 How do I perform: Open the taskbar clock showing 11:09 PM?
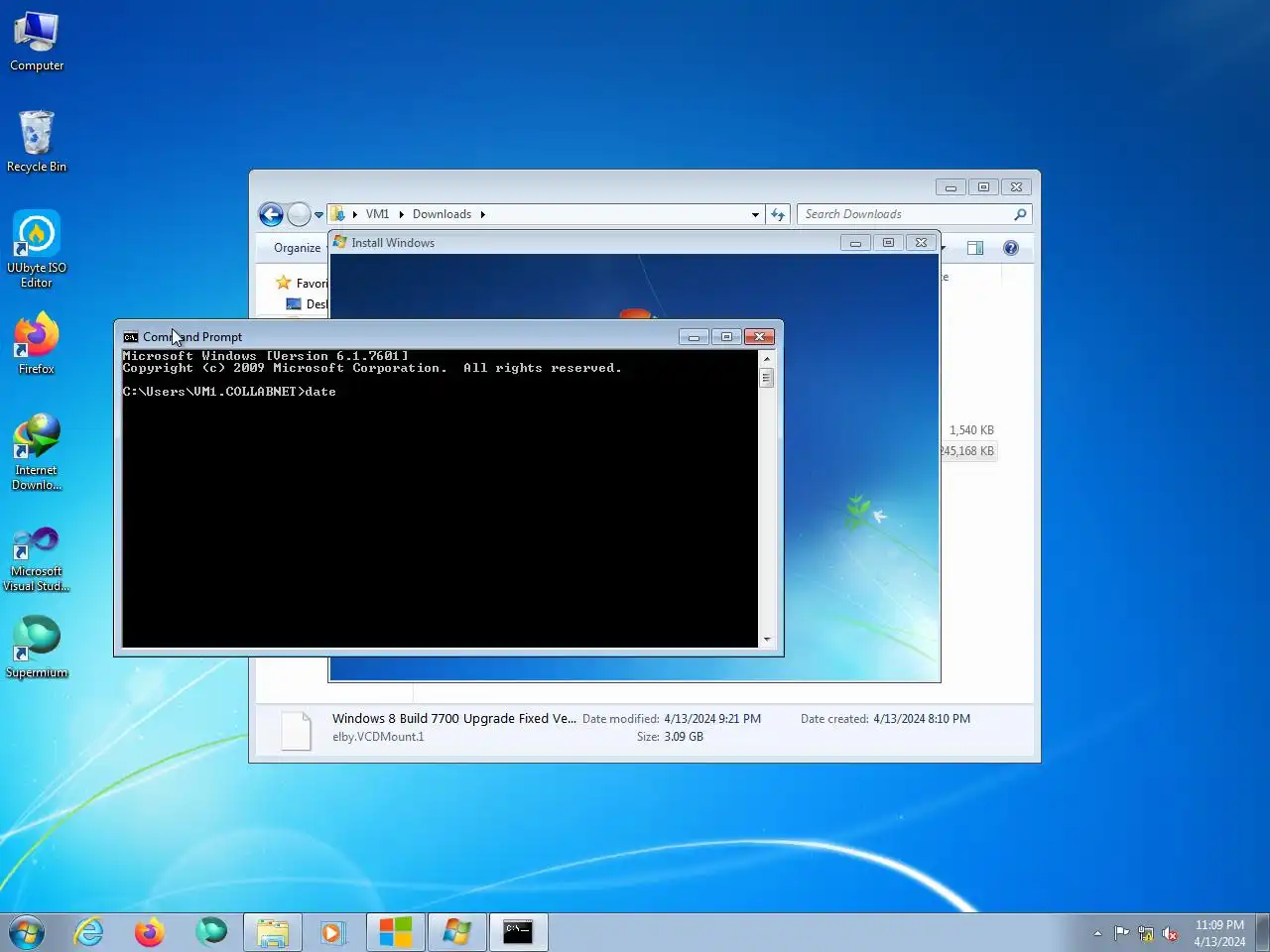(1219, 933)
